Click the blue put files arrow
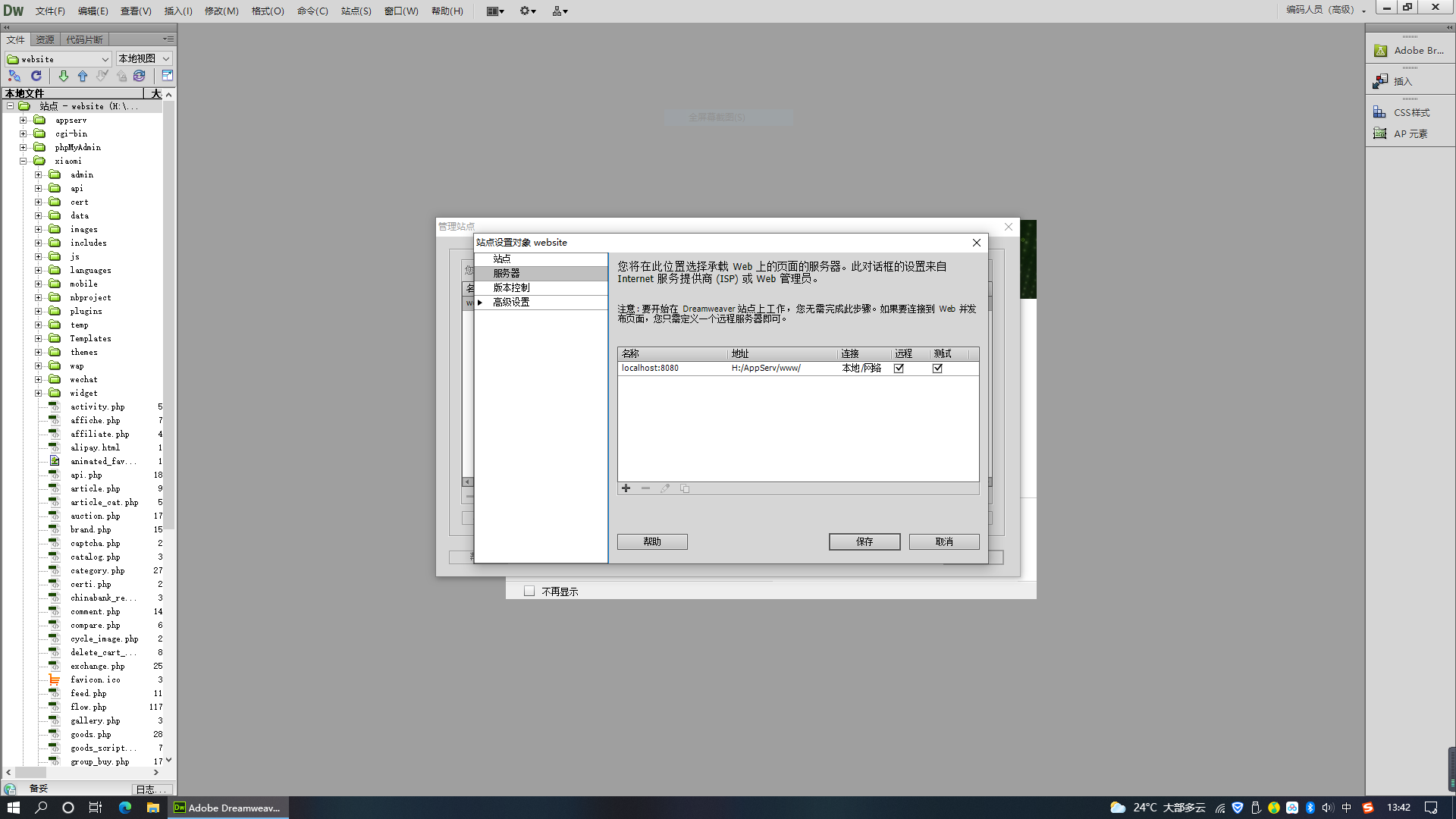Screen dimensions: 1456x819 click(x=83, y=76)
